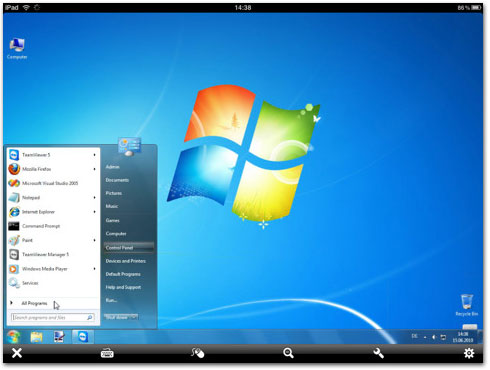Open Microsoft Visual Studio 2005 entry

53,183
